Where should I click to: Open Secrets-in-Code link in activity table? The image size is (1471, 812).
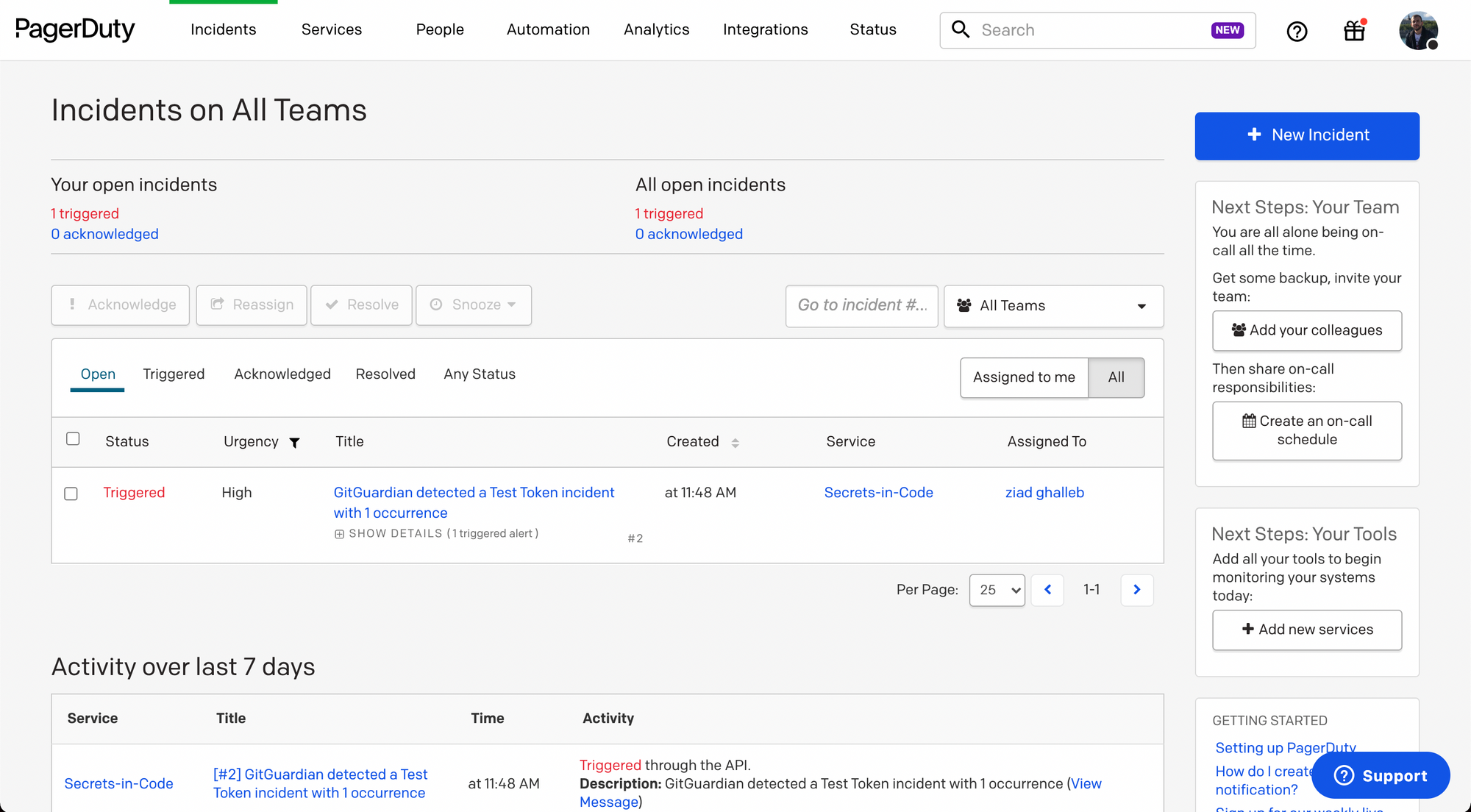coord(118,784)
